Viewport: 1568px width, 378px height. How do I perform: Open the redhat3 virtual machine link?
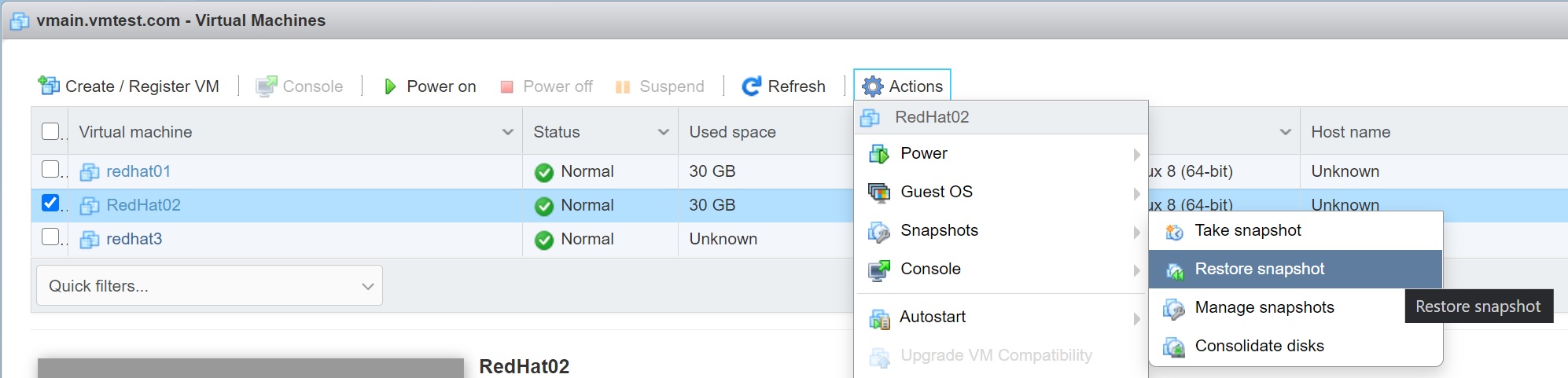pos(134,239)
